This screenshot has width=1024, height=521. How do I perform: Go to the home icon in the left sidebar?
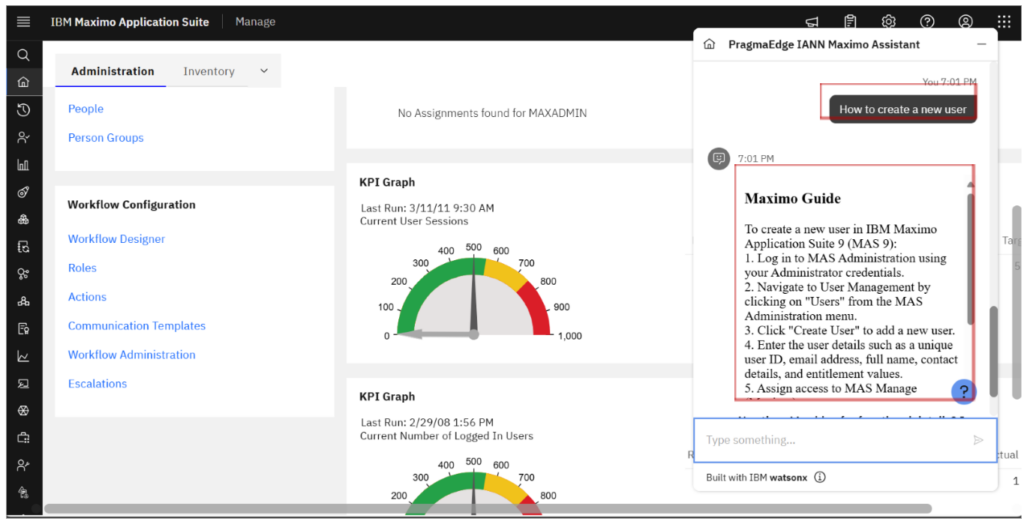[x=24, y=82]
